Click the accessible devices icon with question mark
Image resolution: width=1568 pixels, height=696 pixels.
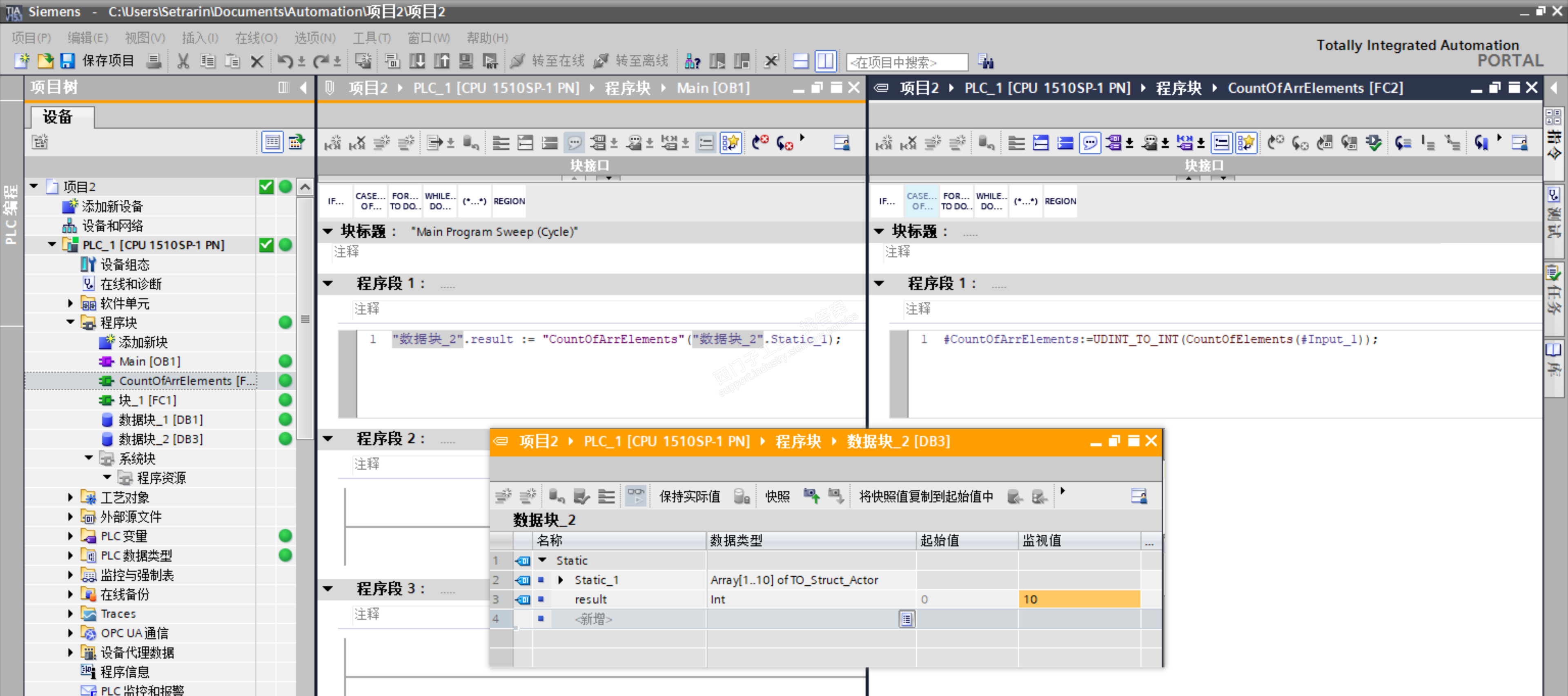(692, 61)
